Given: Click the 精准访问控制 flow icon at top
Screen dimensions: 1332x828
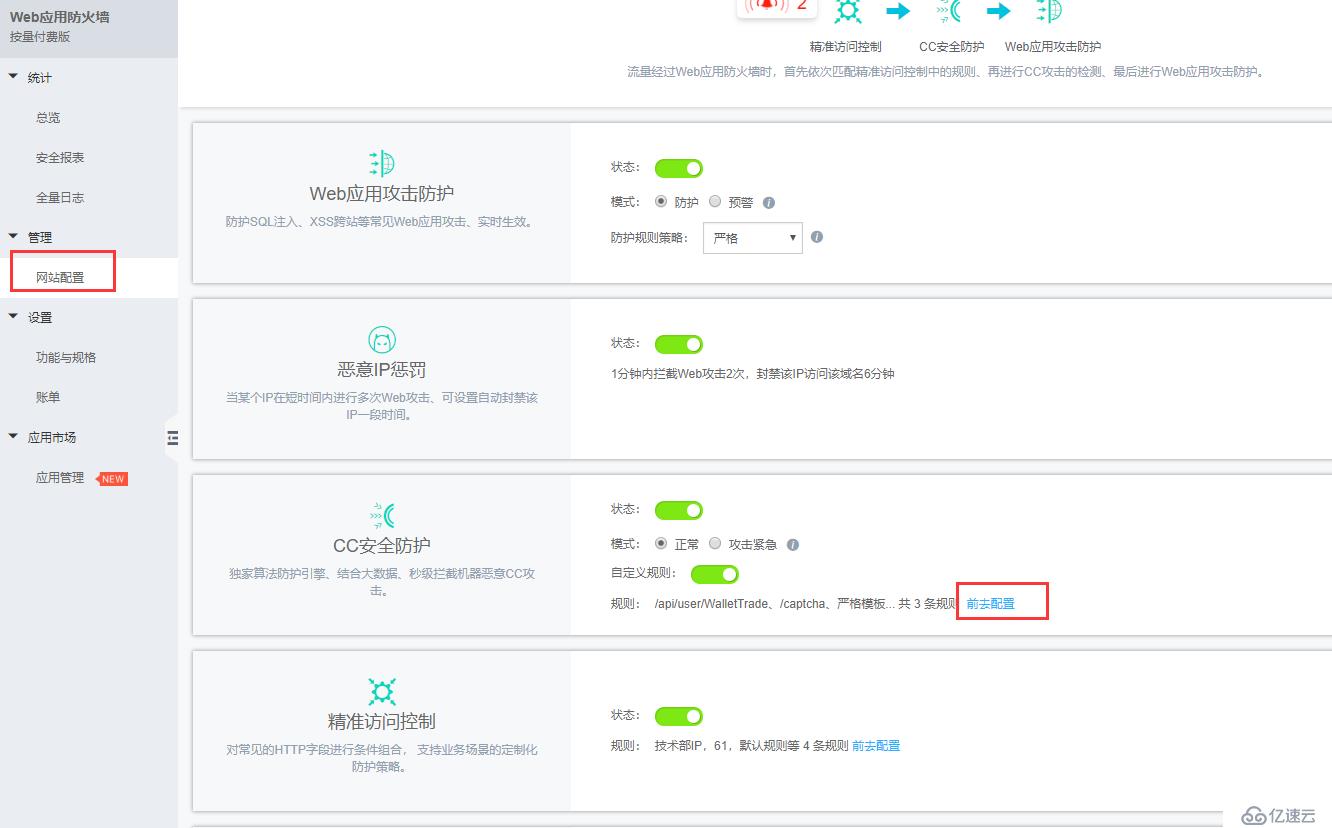Looking at the screenshot, I should [x=847, y=10].
